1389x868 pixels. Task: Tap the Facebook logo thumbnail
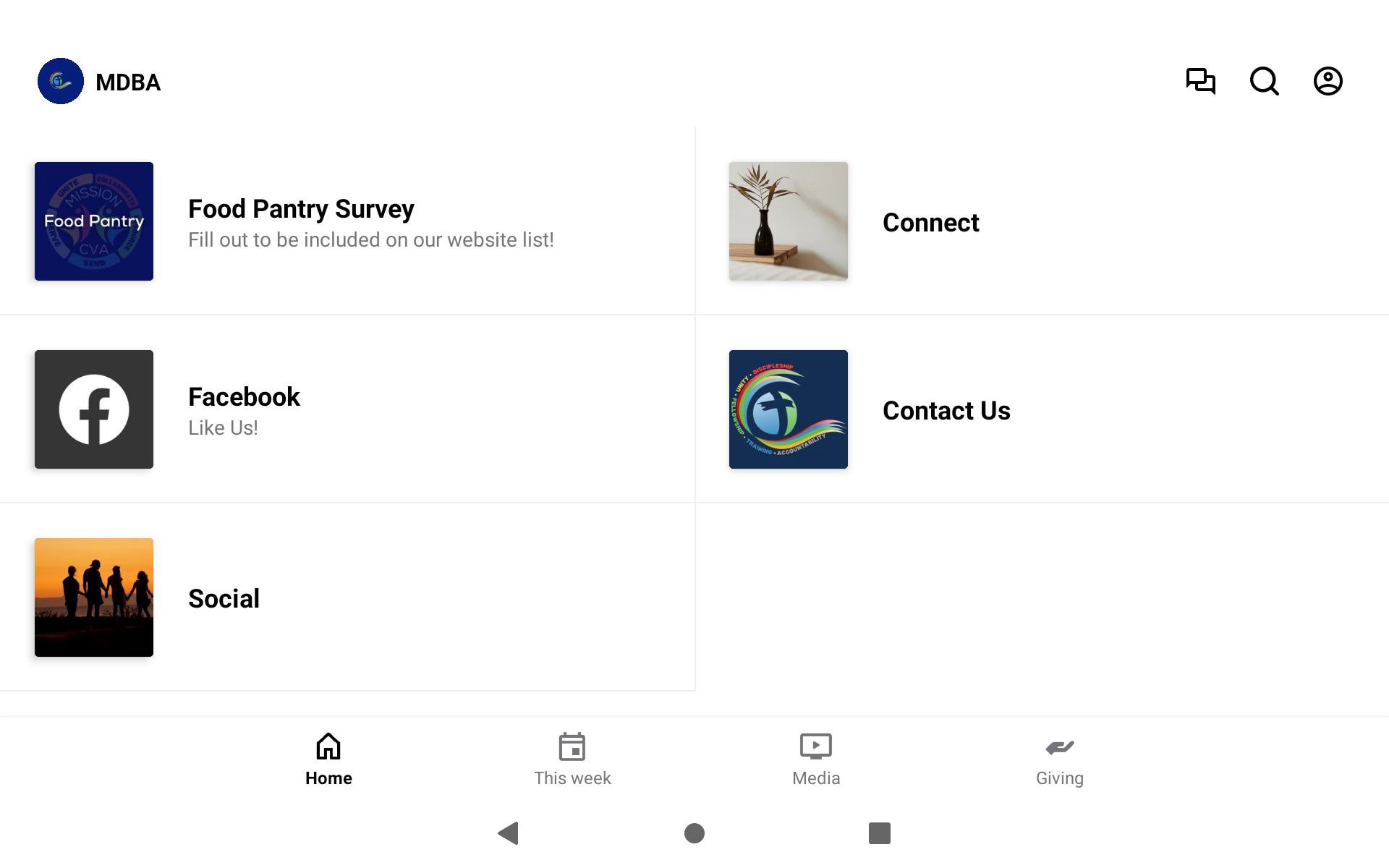click(x=94, y=409)
